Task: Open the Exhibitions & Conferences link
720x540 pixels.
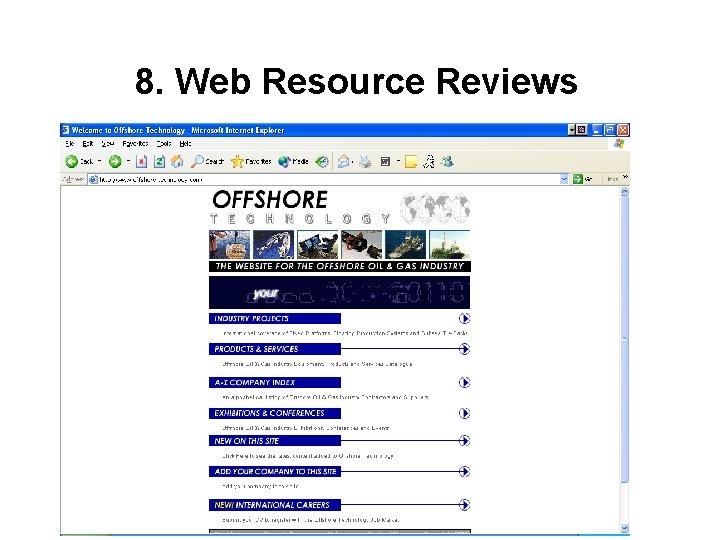Action: click(x=275, y=413)
